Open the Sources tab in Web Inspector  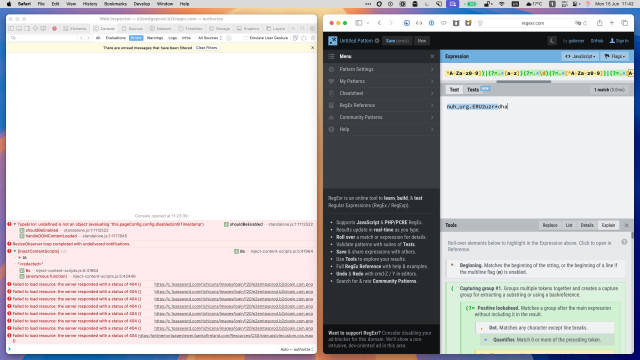coord(132,29)
